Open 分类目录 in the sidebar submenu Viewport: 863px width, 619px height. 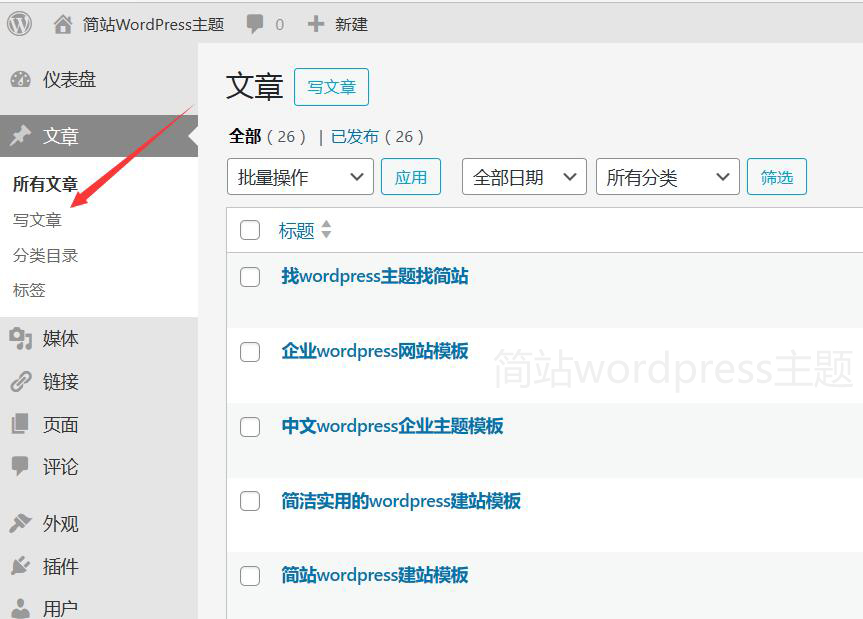(x=45, y=255)
